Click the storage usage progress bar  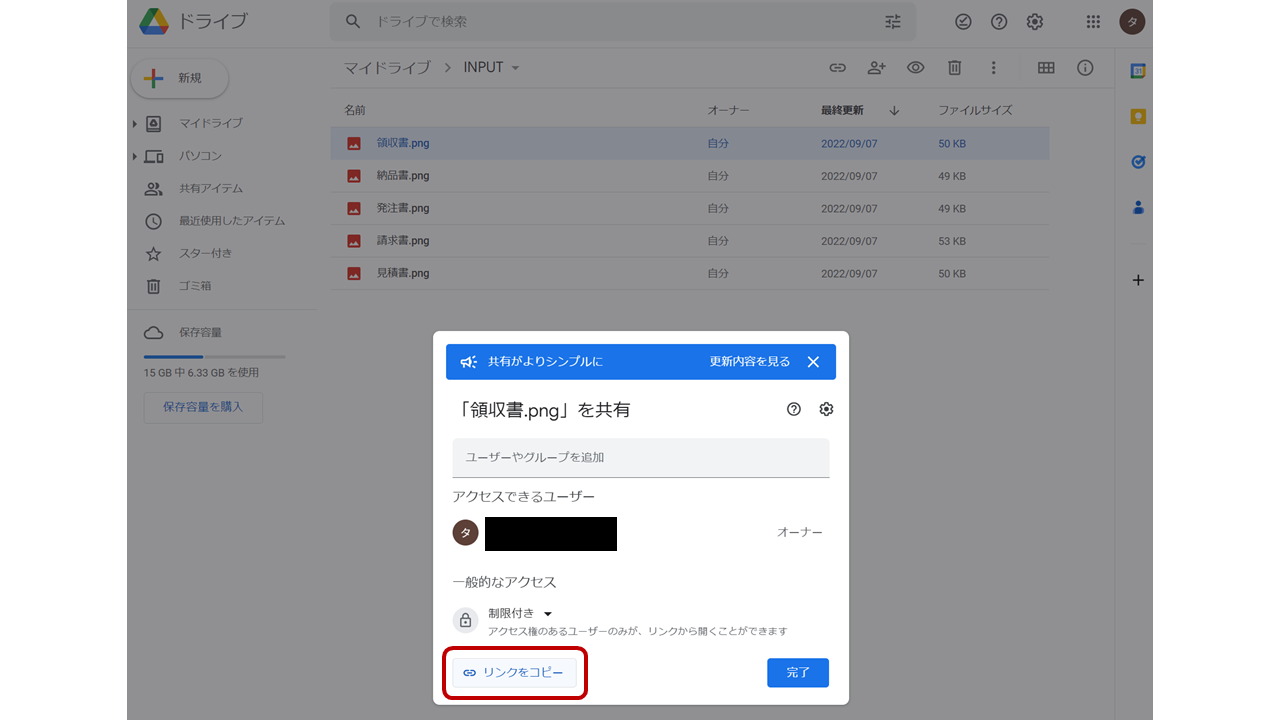214,357
